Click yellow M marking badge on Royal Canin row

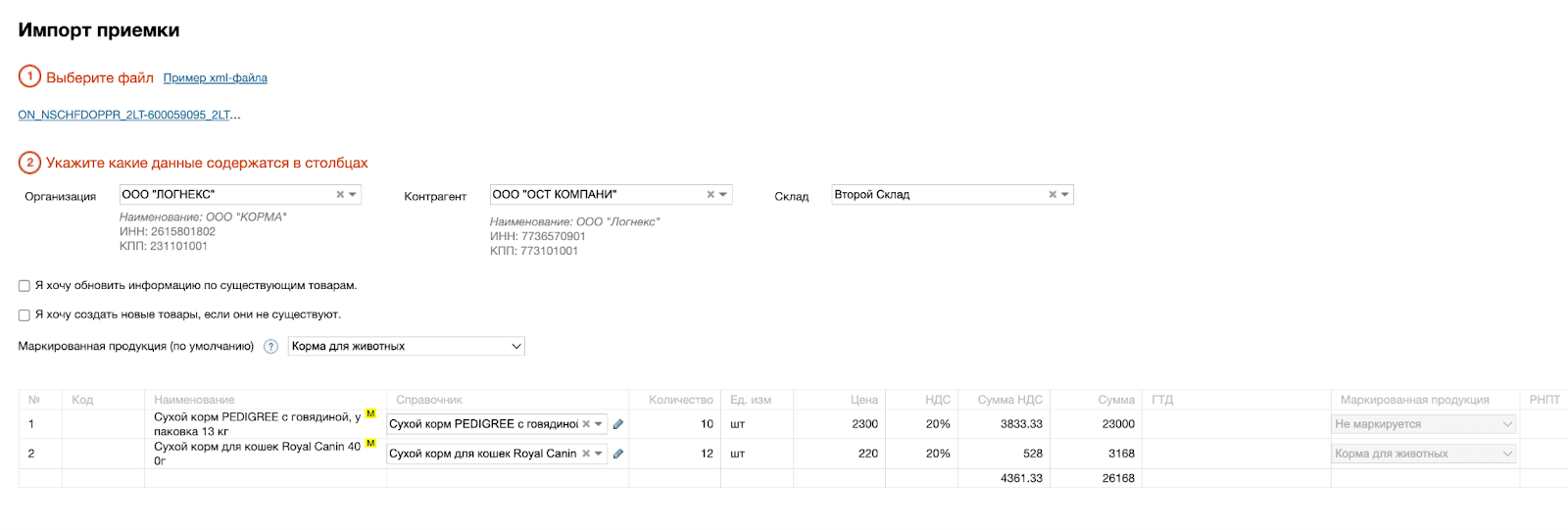click(370, 444)
